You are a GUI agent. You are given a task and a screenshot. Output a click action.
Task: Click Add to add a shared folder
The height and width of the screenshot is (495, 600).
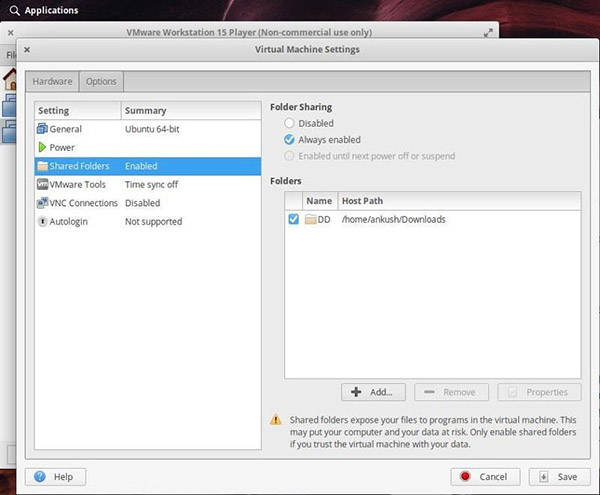point(373,392)
